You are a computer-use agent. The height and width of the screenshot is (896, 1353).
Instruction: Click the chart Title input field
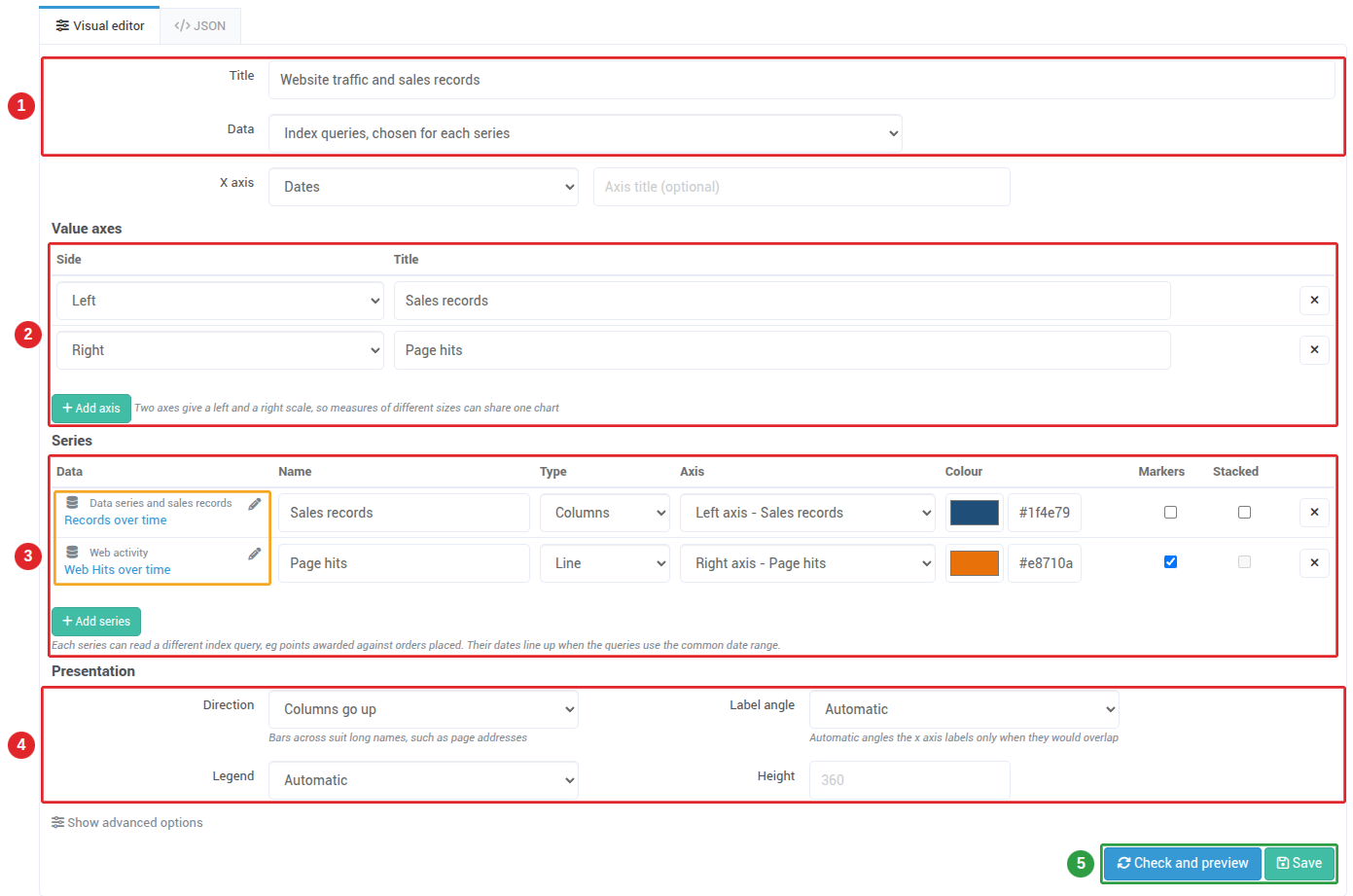click(x=801, y=80)
